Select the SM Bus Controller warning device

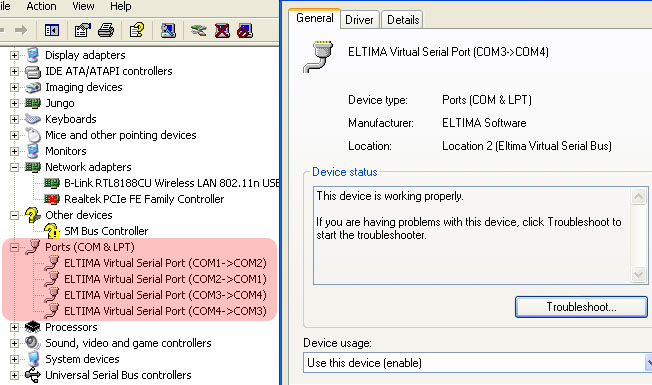point(106,231)
